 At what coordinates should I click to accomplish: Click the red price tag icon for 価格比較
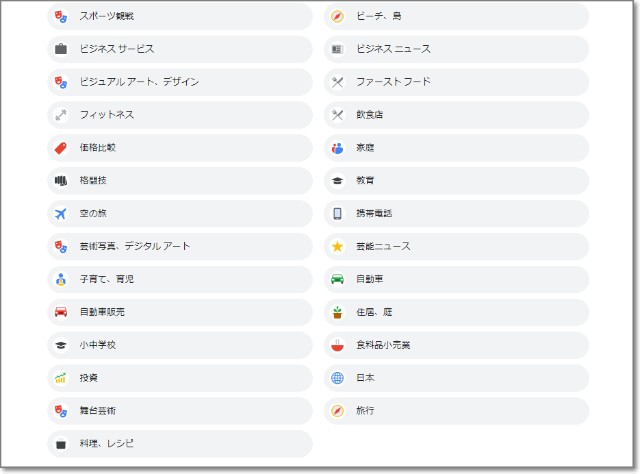pos(61,148)
